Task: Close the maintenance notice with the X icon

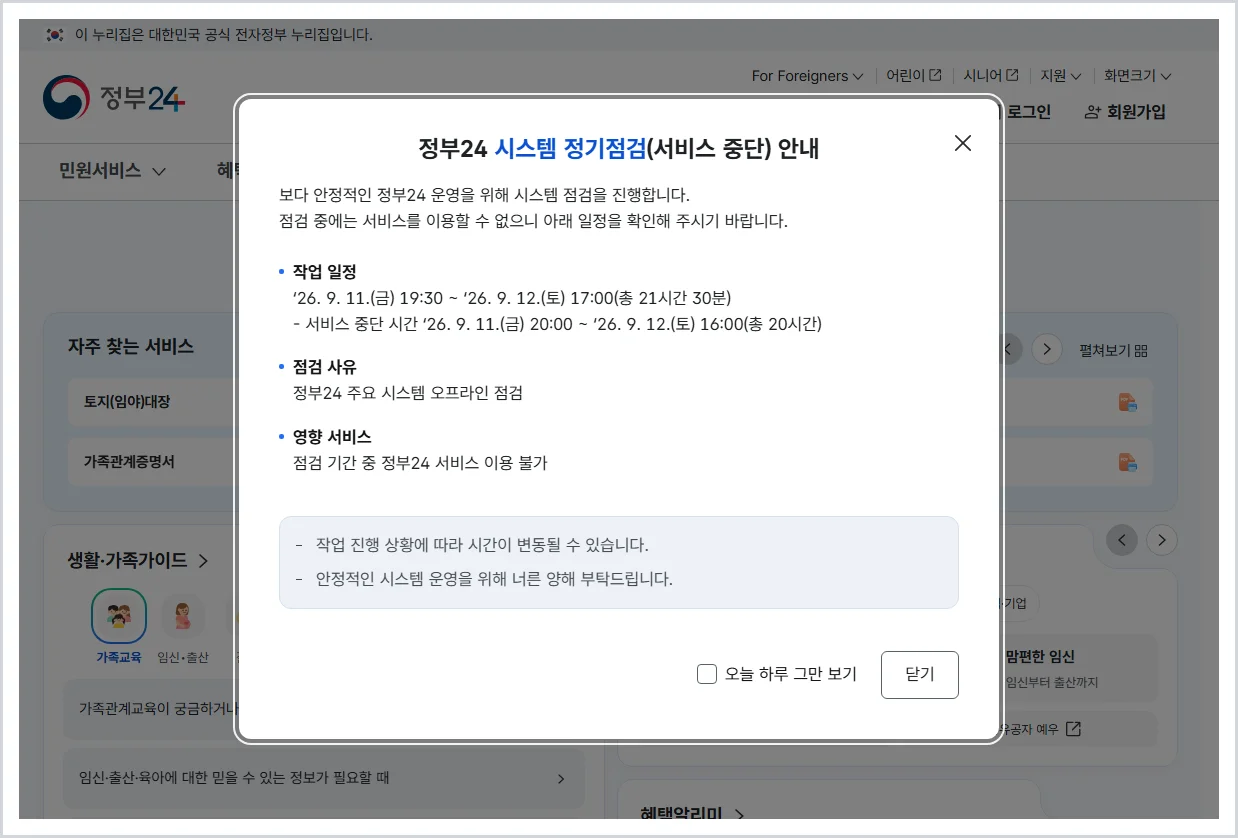Action: pyautogui.click(x=963, y=143)
